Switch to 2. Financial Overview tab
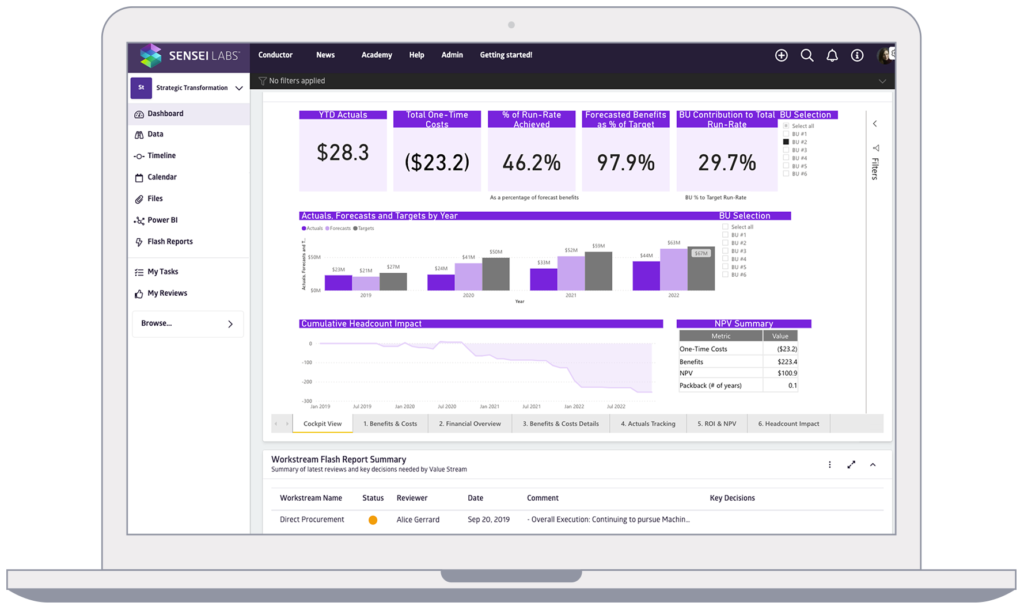 tap(470, 424)
